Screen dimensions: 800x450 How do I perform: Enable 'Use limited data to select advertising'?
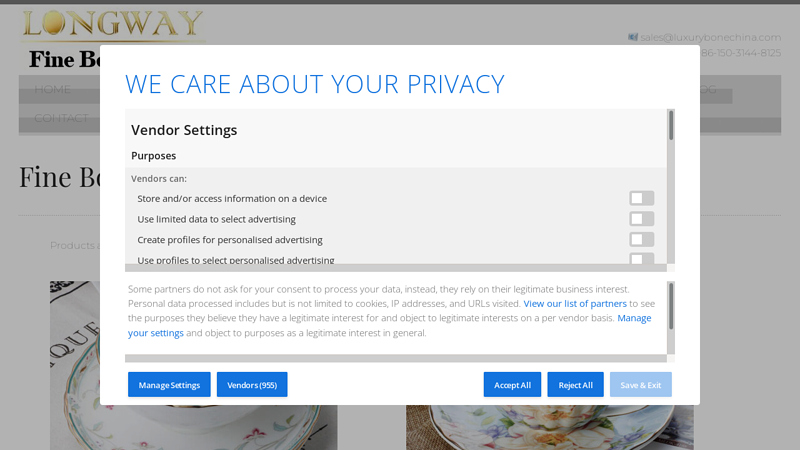(641, 219)
